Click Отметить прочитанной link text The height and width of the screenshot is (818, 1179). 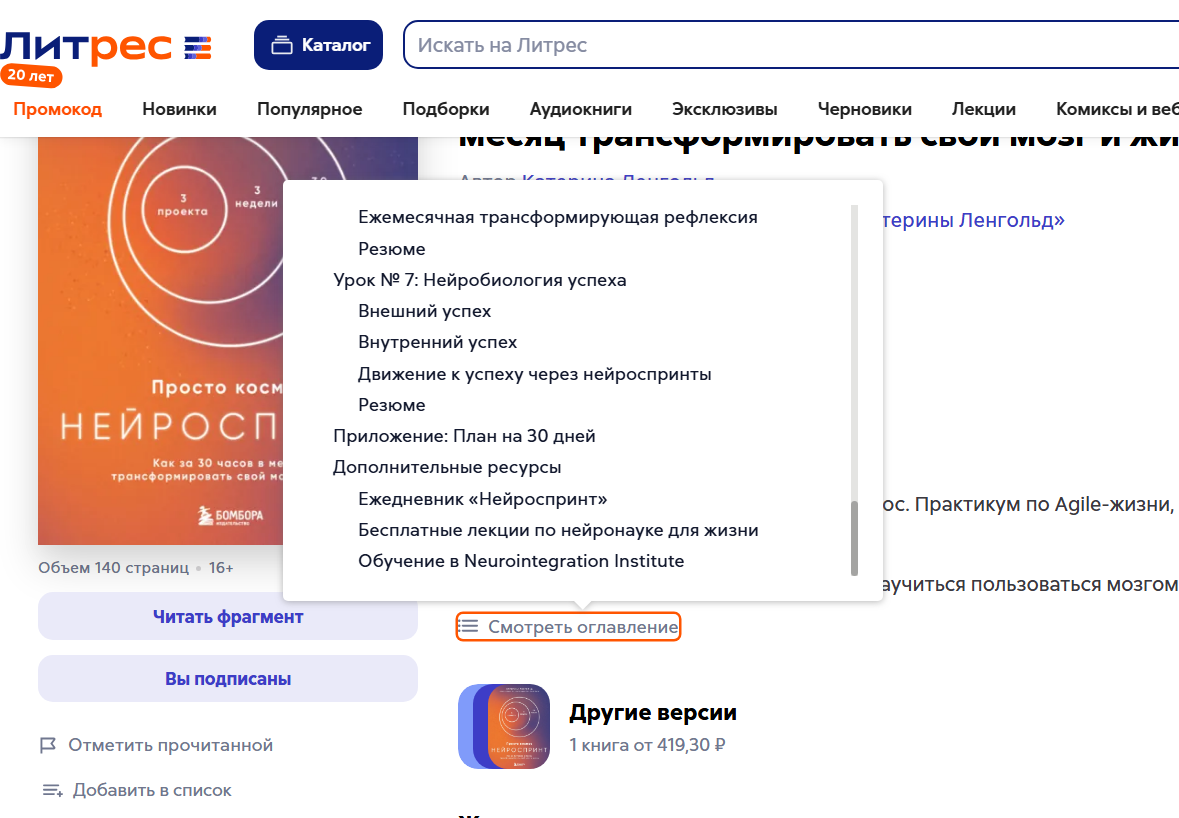point(171,745)
